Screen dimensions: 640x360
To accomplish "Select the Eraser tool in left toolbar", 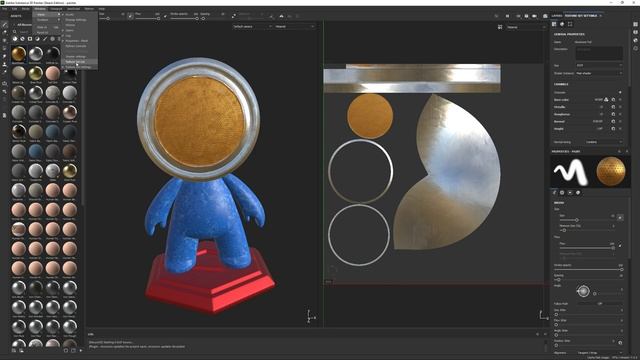I will click(5, 32).
